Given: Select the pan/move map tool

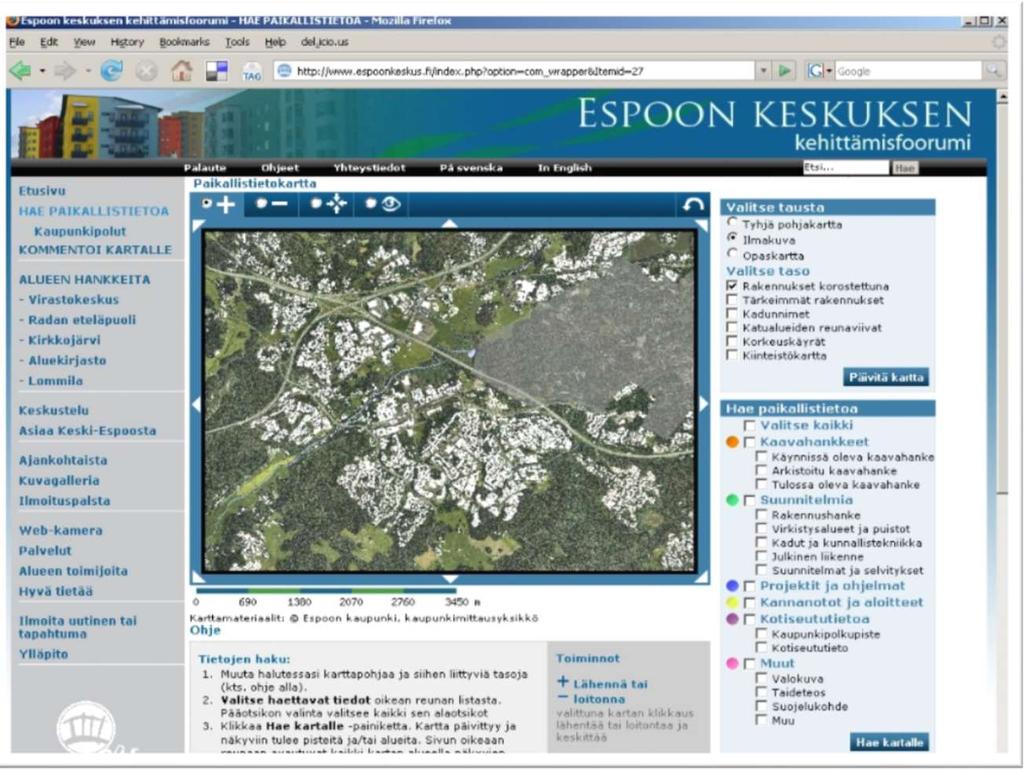Looking at the screenshot, I should [x=328, y=204].
